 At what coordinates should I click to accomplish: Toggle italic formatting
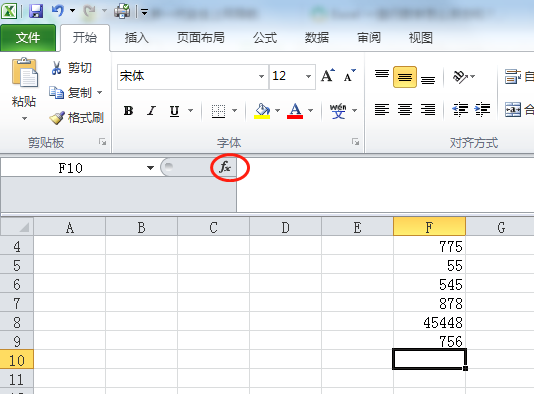pos(151,111)
